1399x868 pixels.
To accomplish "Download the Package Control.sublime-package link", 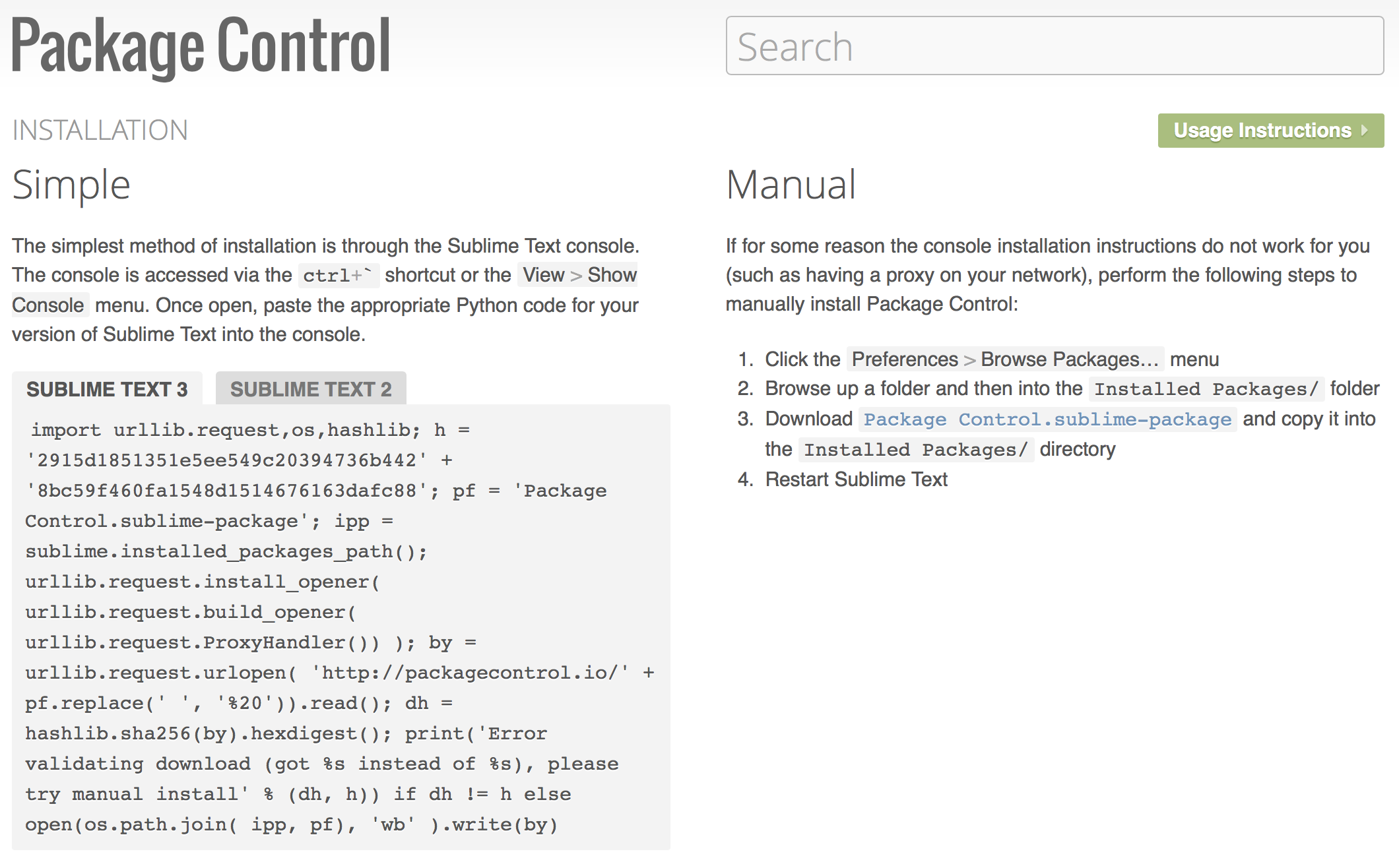I will point(1047,419).
